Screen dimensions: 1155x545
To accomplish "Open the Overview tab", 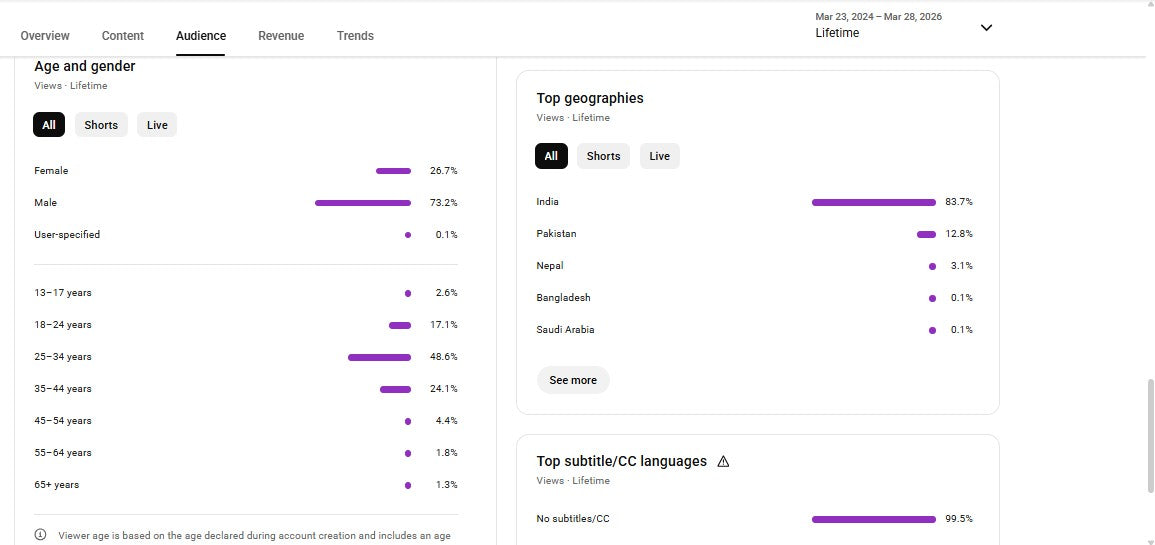I will tap(45, 36).
